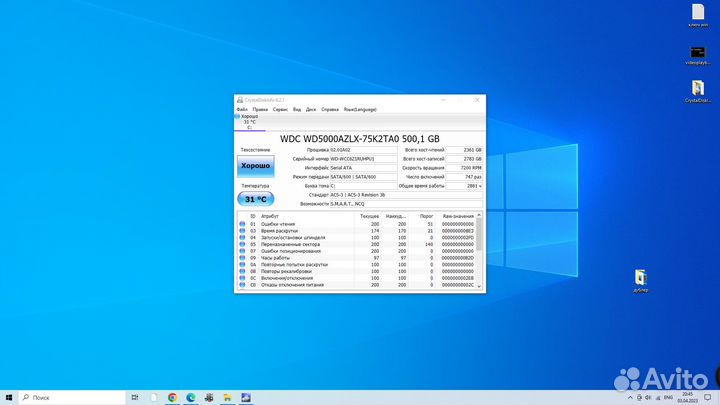Open Microsoft Edge from the taskbar
720x405 pixels.
[x=191, y=397]
